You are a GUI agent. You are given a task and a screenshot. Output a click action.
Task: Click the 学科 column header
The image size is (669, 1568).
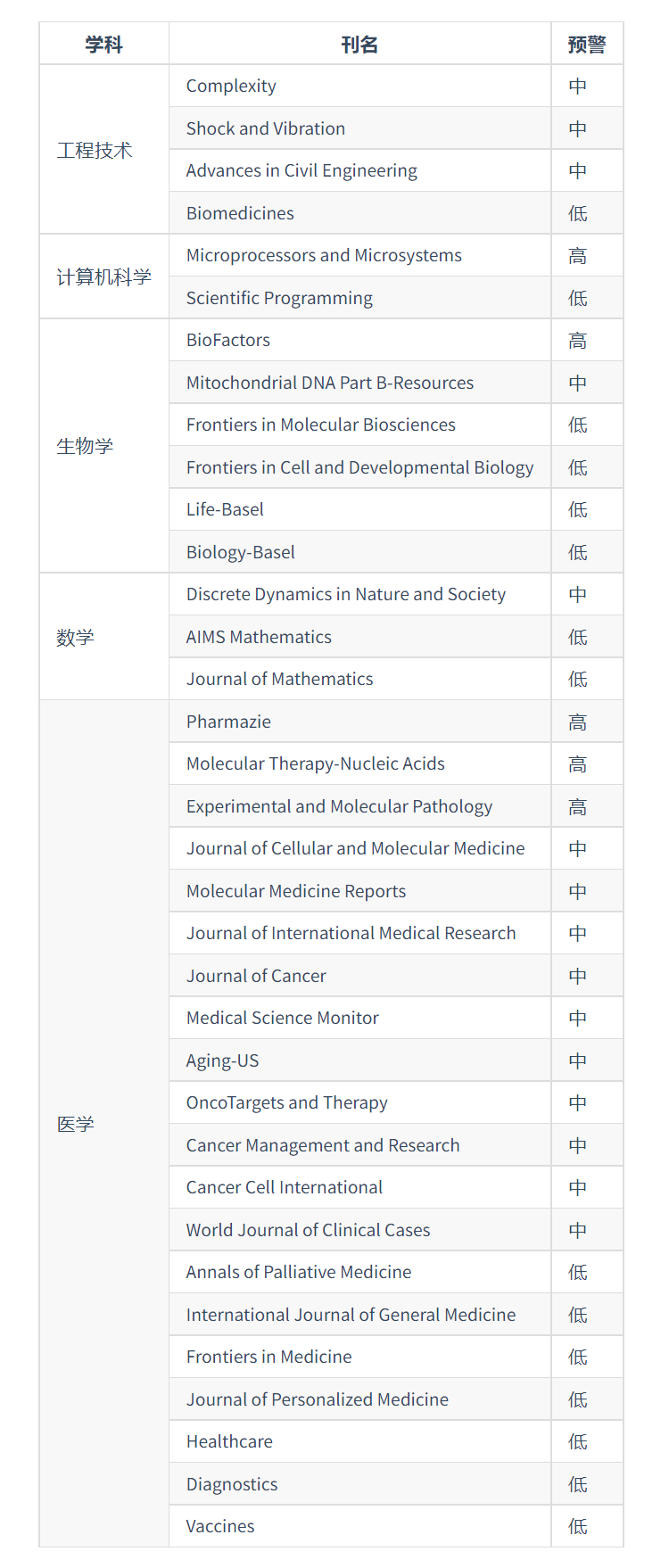(x=103, y=45)
